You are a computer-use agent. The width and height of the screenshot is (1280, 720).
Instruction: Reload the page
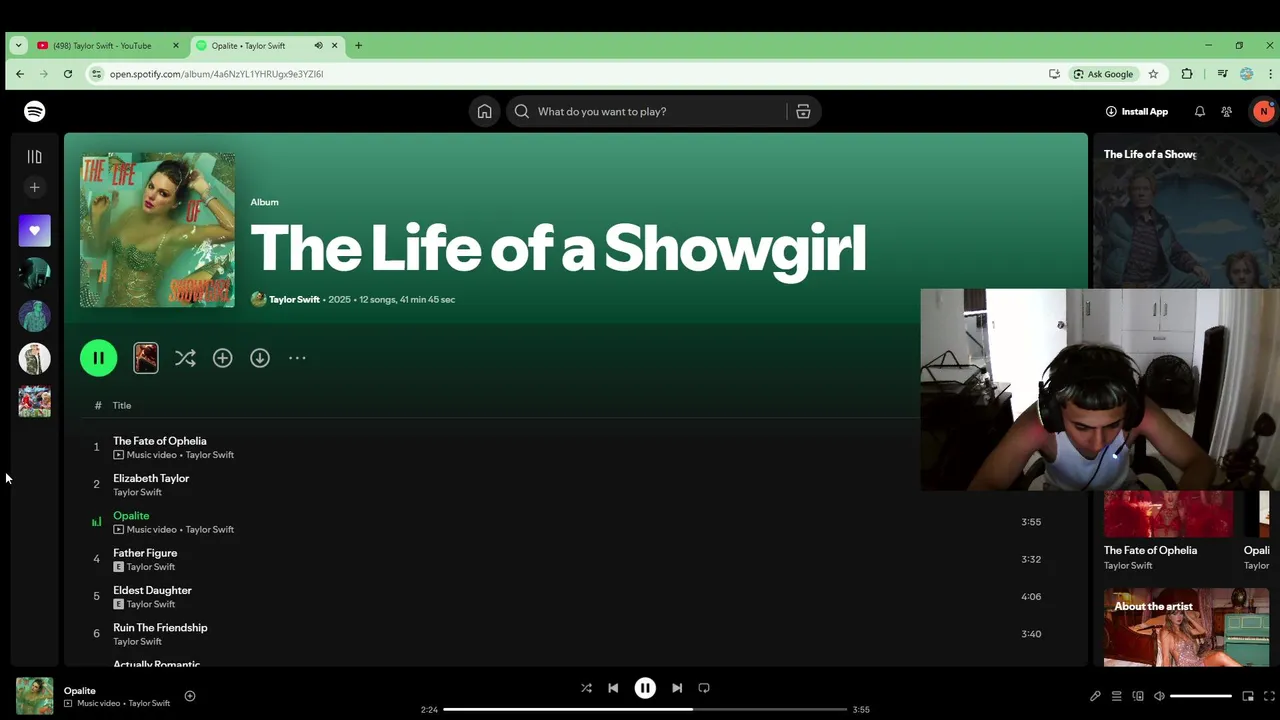[x=68, y=74]
